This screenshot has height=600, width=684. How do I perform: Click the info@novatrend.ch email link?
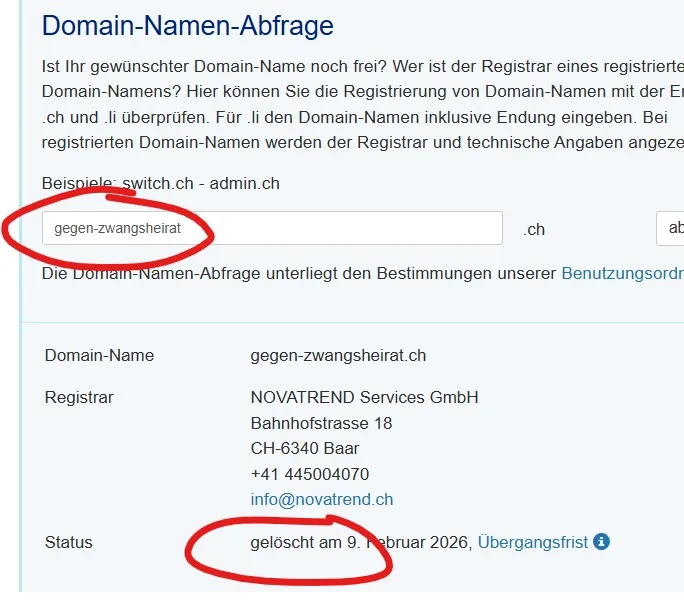click(x=321, y=499)
